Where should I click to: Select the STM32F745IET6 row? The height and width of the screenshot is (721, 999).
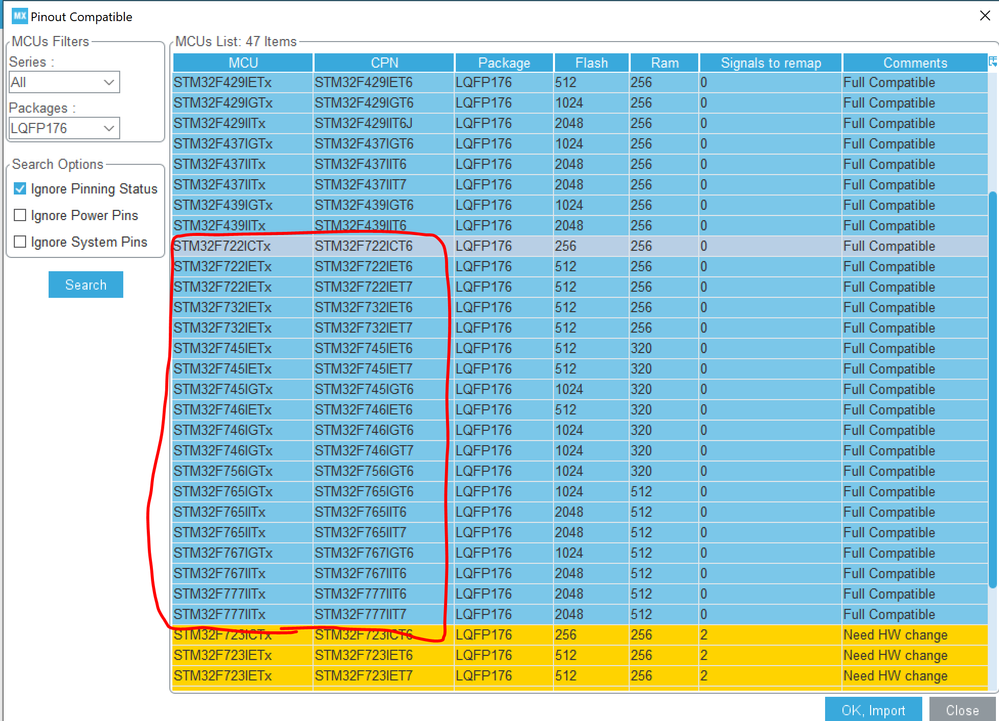(384, 348)
